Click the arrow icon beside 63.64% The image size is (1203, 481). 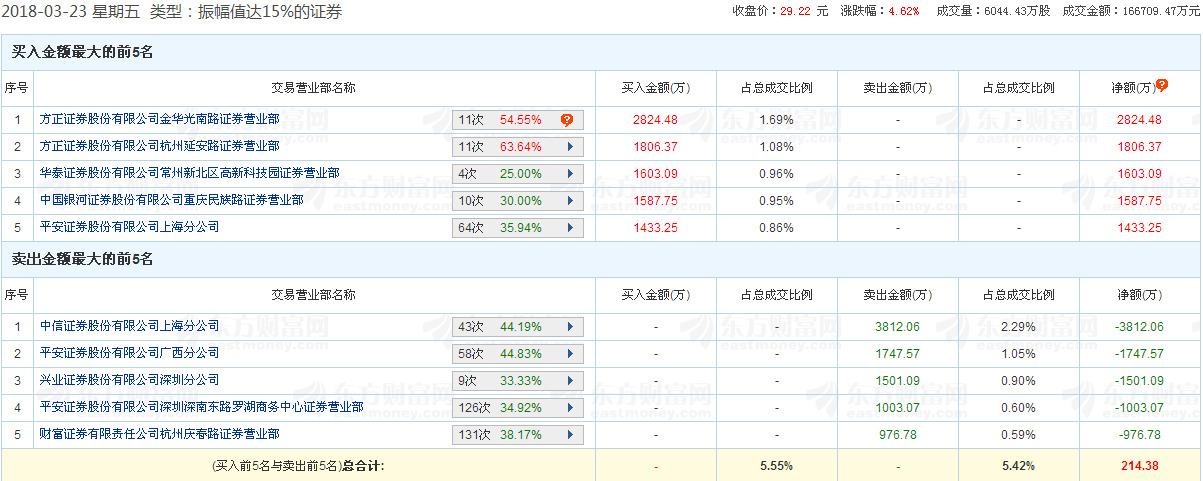[569, 147]
